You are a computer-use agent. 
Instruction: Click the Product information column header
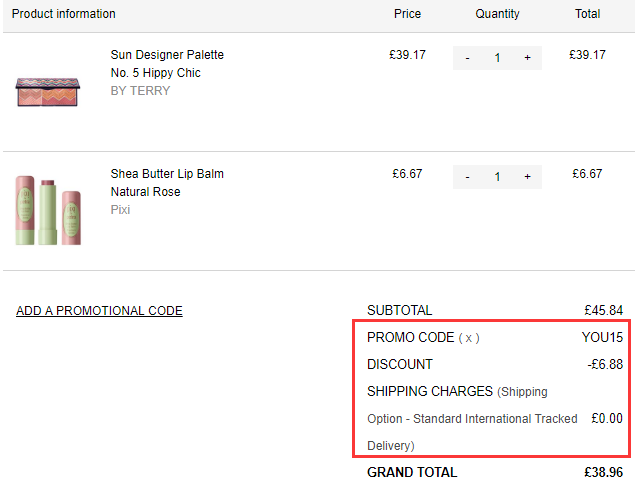(63, 14)
